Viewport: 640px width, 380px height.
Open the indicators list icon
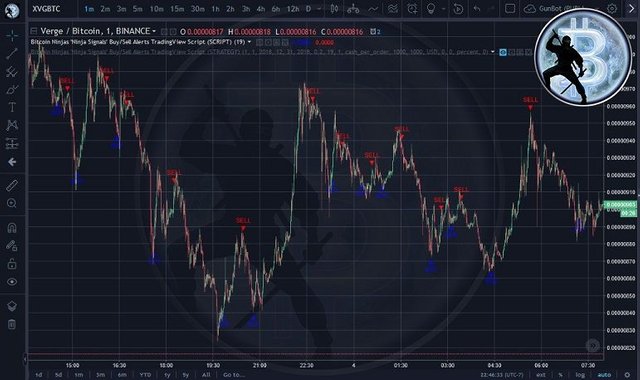[373, 9]
